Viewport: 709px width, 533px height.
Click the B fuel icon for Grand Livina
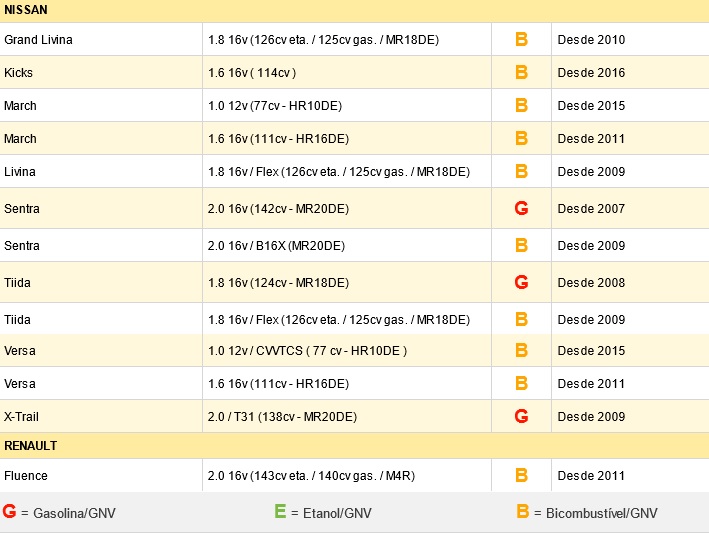tap(521, 39)
